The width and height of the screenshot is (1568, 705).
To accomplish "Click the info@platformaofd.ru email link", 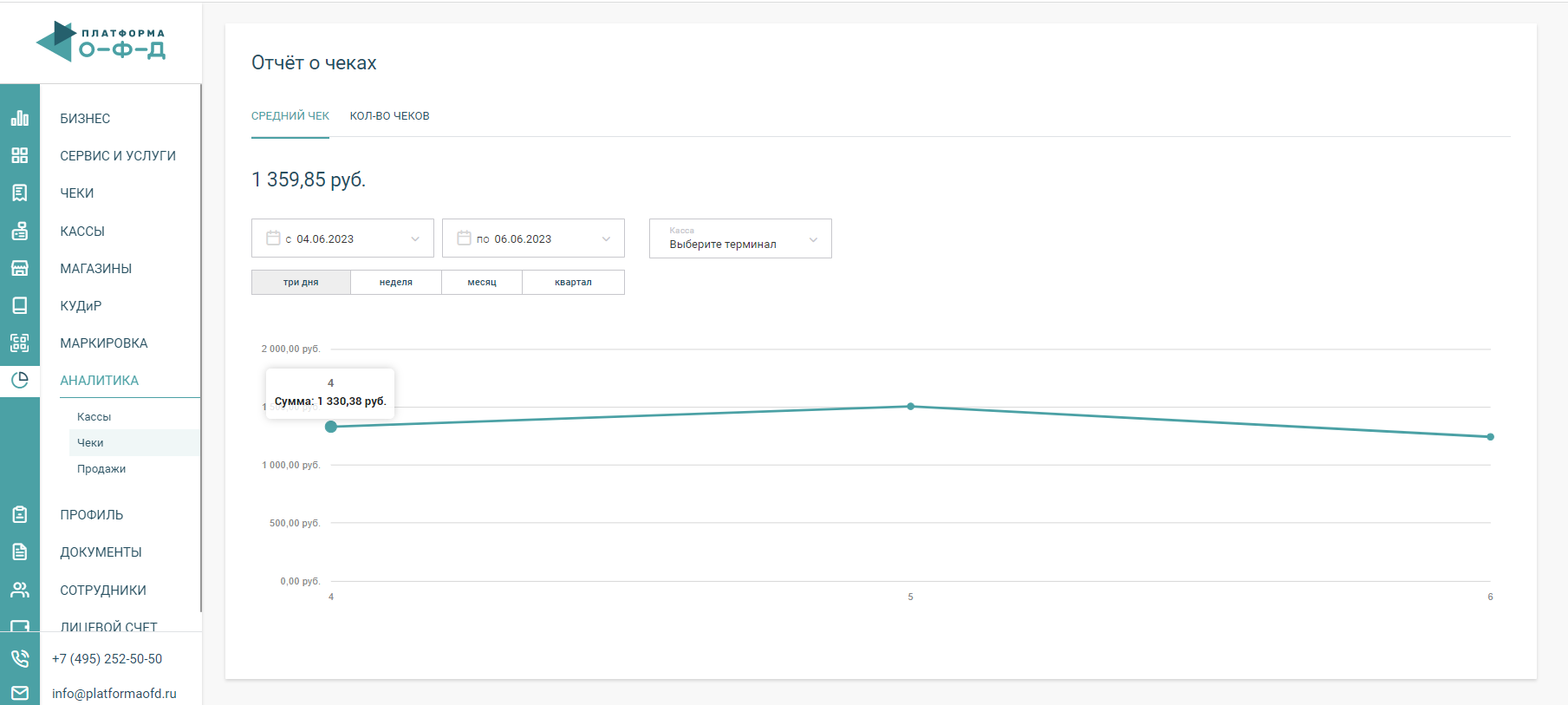I will pos(114,694).
